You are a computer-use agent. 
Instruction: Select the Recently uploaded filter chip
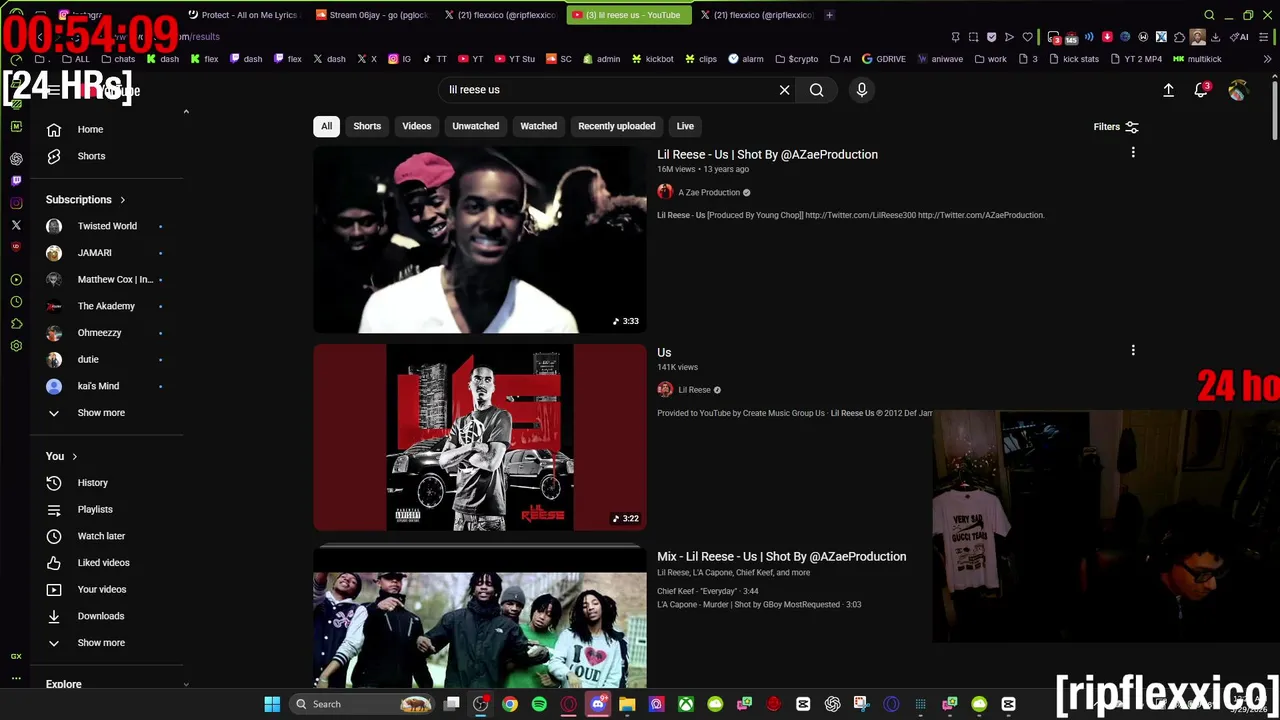pyautogui.click(x=616, y=126)
